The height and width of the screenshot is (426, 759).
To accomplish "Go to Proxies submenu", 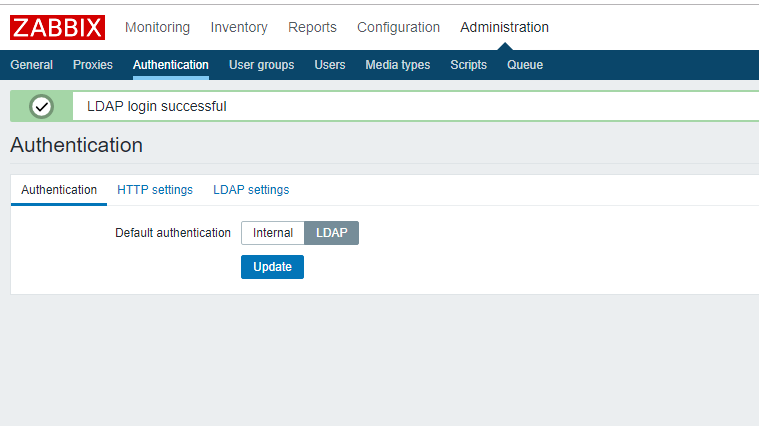I will [93, 65].
